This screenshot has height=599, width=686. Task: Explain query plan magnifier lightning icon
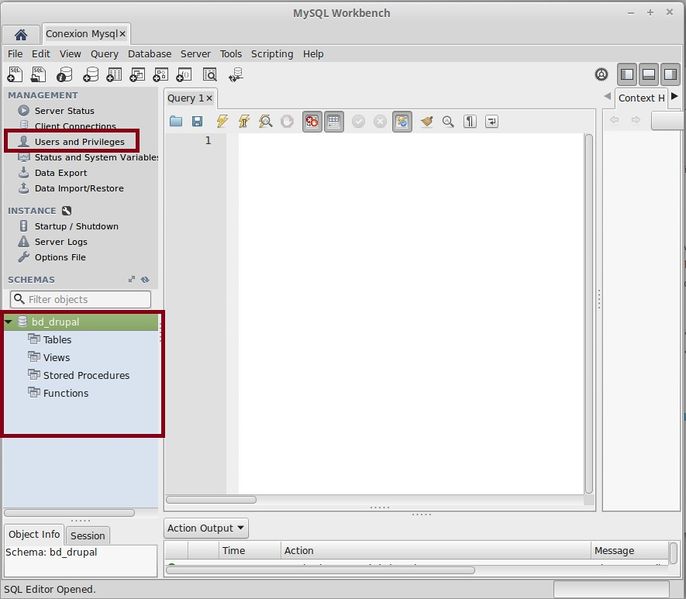point(266,121)
